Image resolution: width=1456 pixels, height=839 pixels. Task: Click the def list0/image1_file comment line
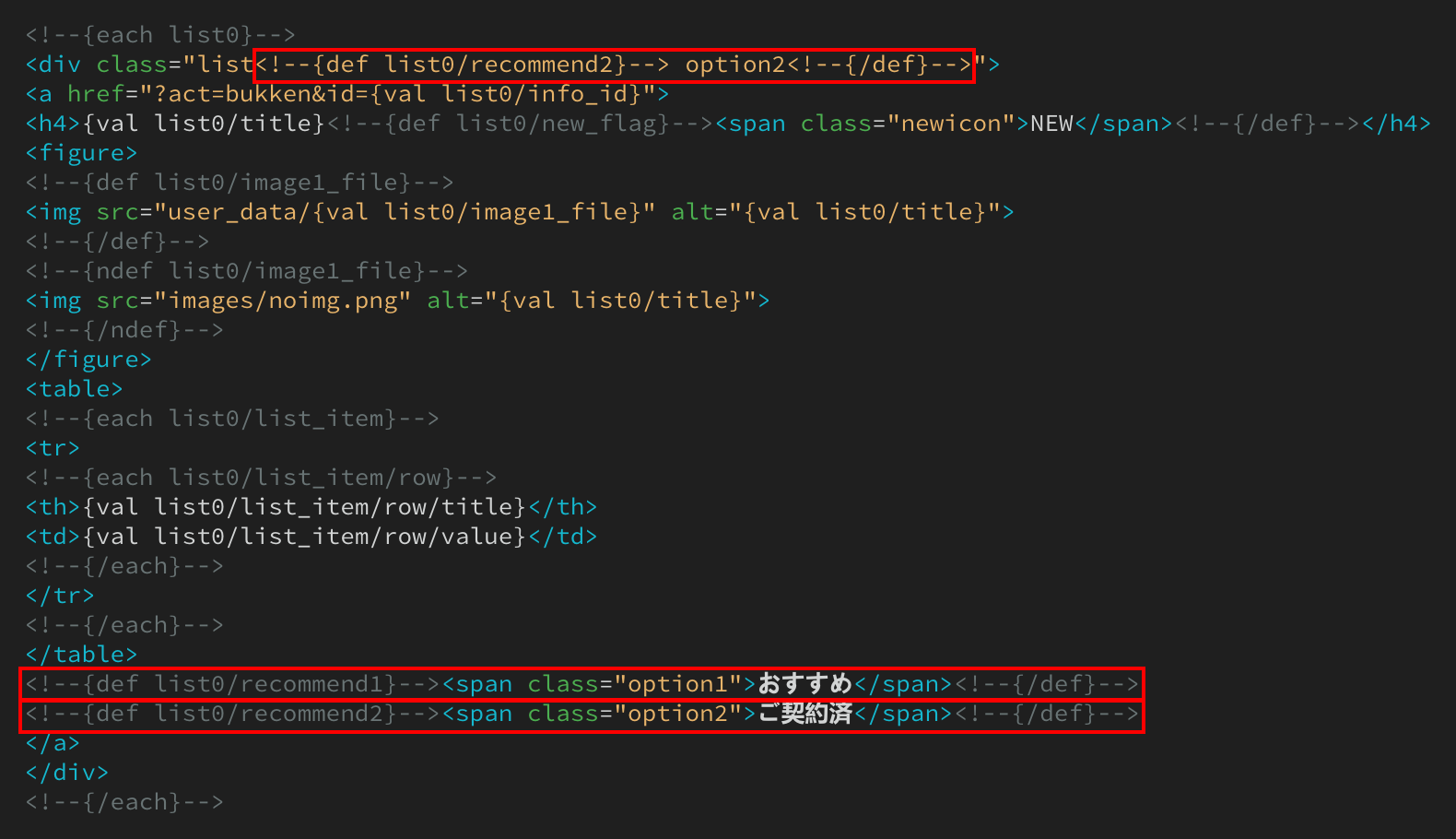pyautogui.click(x=240, y=183)
